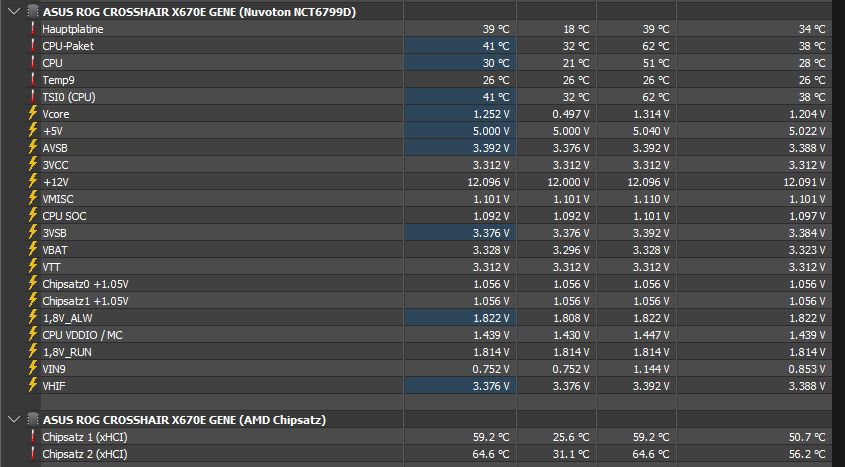Click the thermometer icon next to Temp9
This screenshot has height=467, width=845.
(x=33, y=80)
